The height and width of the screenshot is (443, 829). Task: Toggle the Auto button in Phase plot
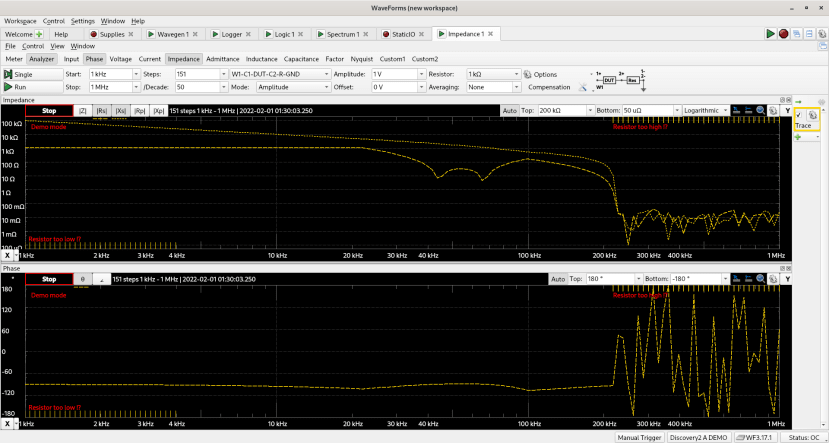(558, 279)
